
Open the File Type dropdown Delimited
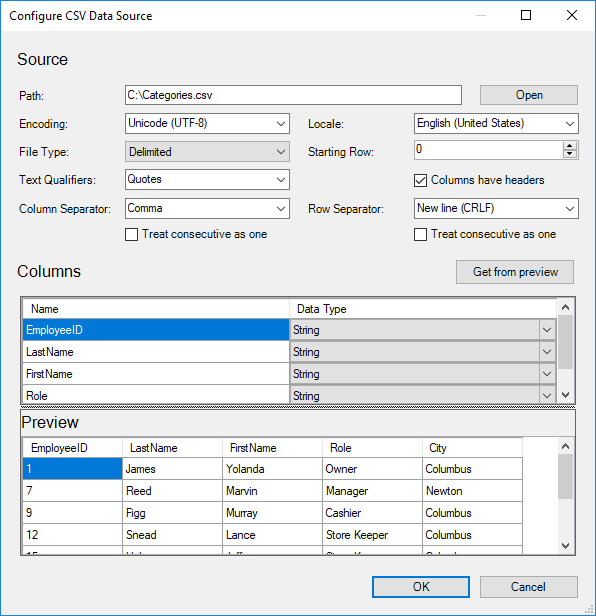tap(207, 152)
